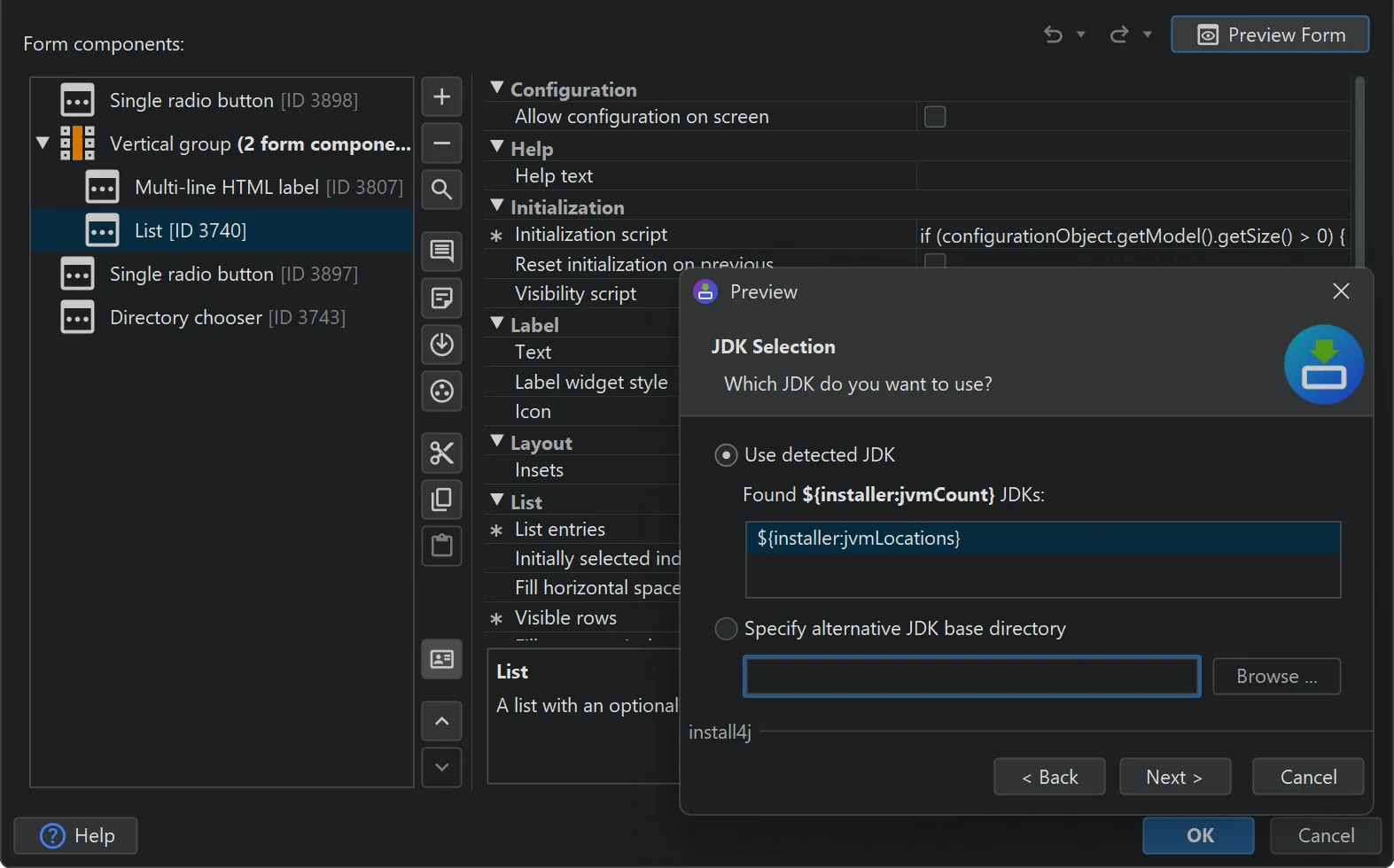The height and width of the screenshot is (868, 1394).
Task: Select Specify alternative JDK base directory radio
Action: click(726, 629)
